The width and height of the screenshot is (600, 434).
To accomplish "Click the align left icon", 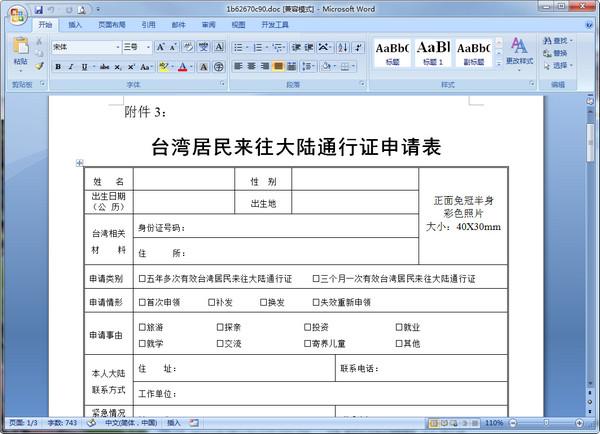I will (x=238, y=67).
